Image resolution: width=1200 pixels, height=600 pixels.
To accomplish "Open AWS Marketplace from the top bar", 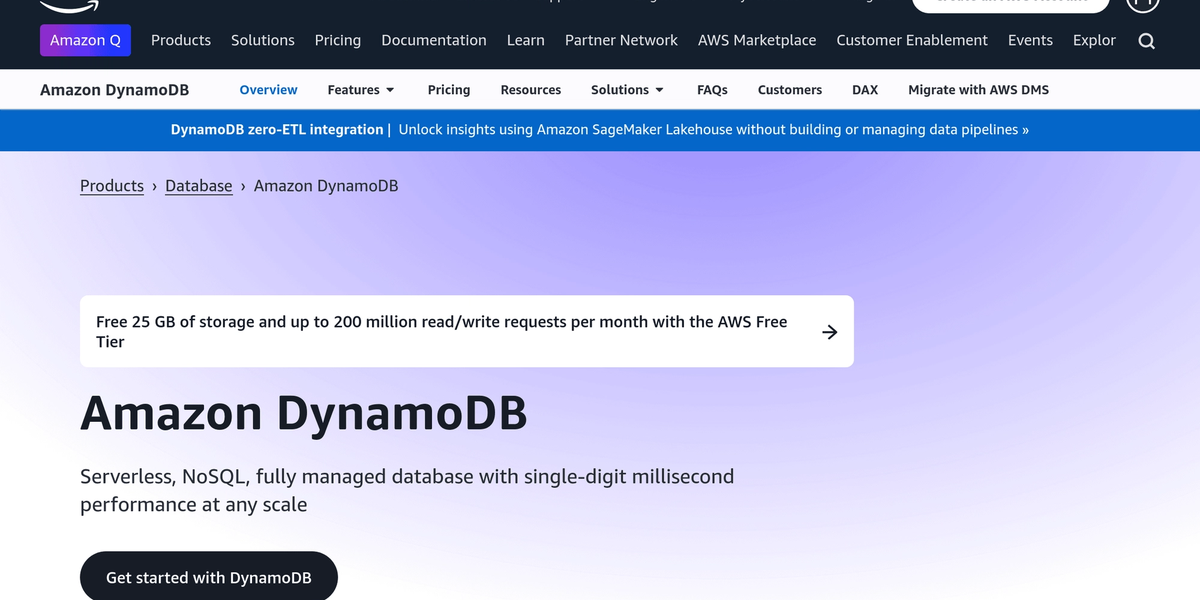I will coord(757,40).
